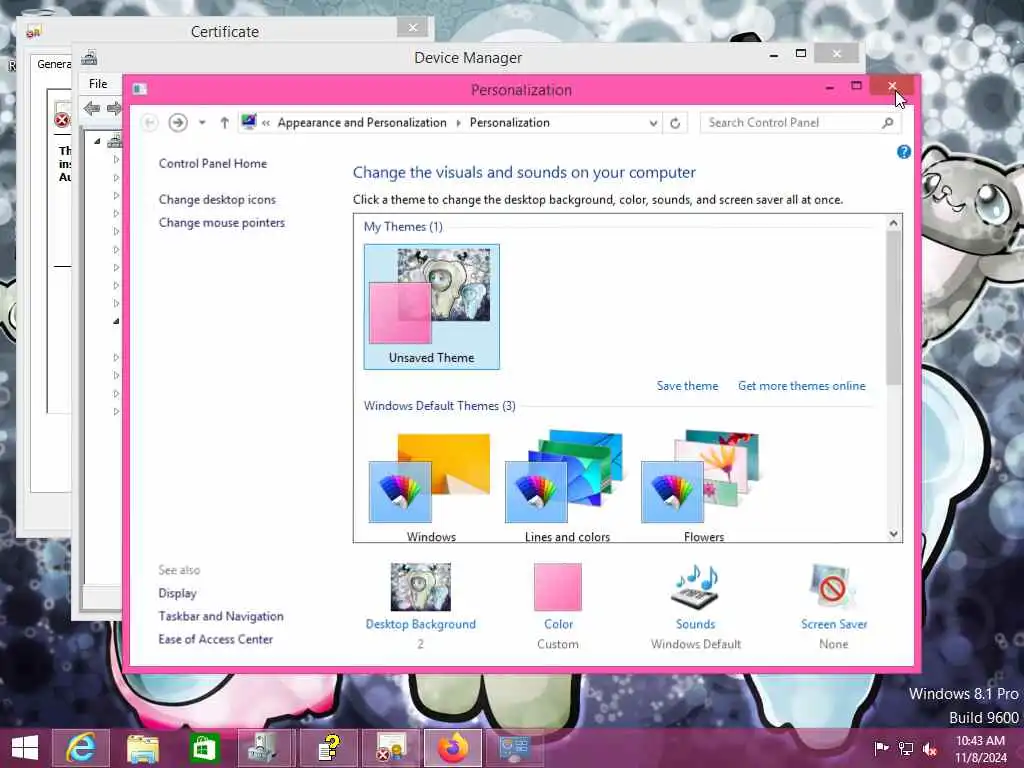Click theme list scroll up arrow

(893, 223)
